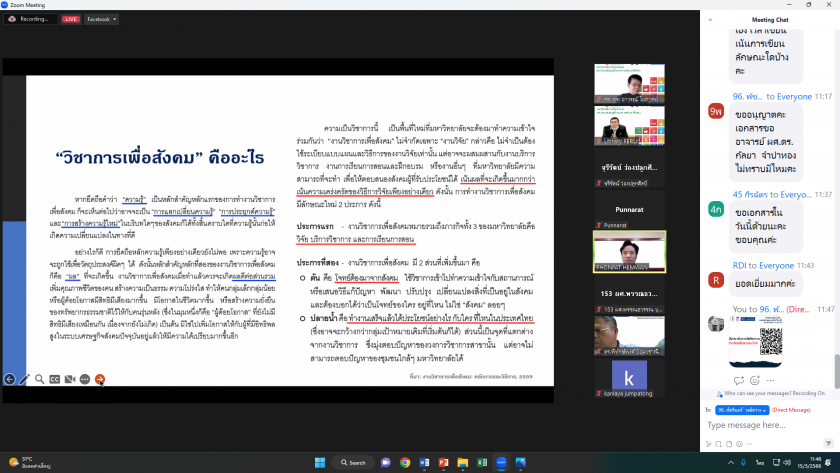Change chat recipient in the To dropdown
The image size is (840, 473).
(742, 410)
